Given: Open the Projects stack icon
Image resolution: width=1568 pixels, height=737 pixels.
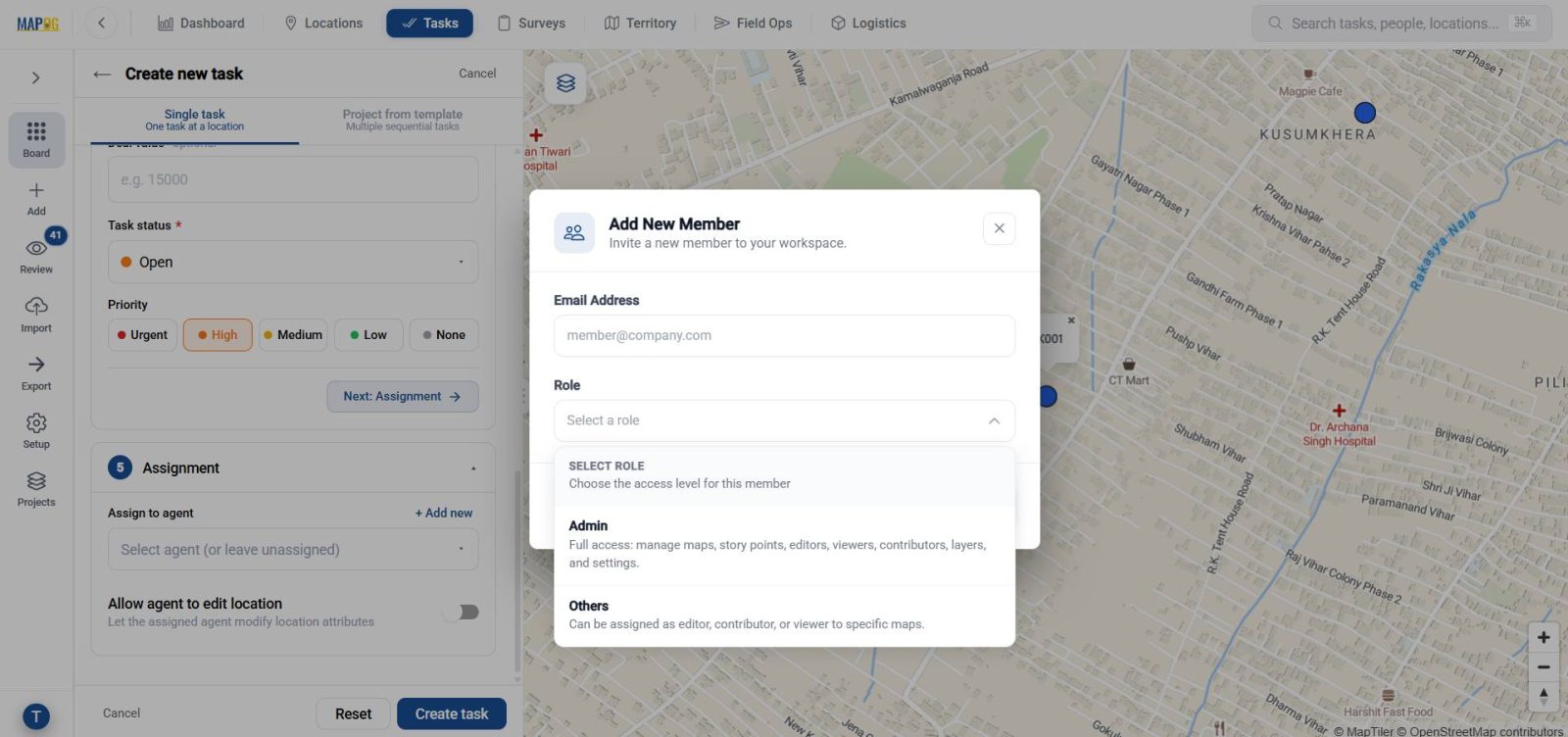Looking at the screenshot, I should tap(36, 488).
